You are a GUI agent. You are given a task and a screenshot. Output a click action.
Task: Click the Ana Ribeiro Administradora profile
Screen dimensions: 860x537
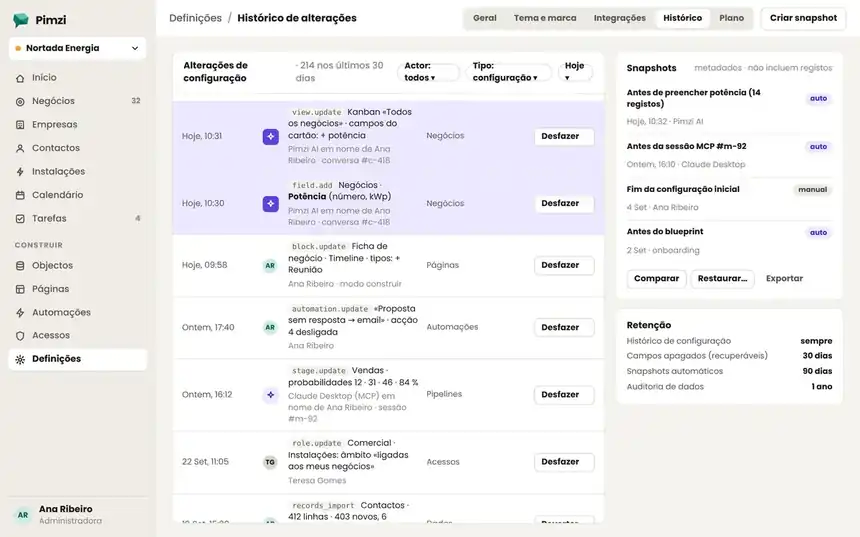pyautogui.click(x=77, y=515)
